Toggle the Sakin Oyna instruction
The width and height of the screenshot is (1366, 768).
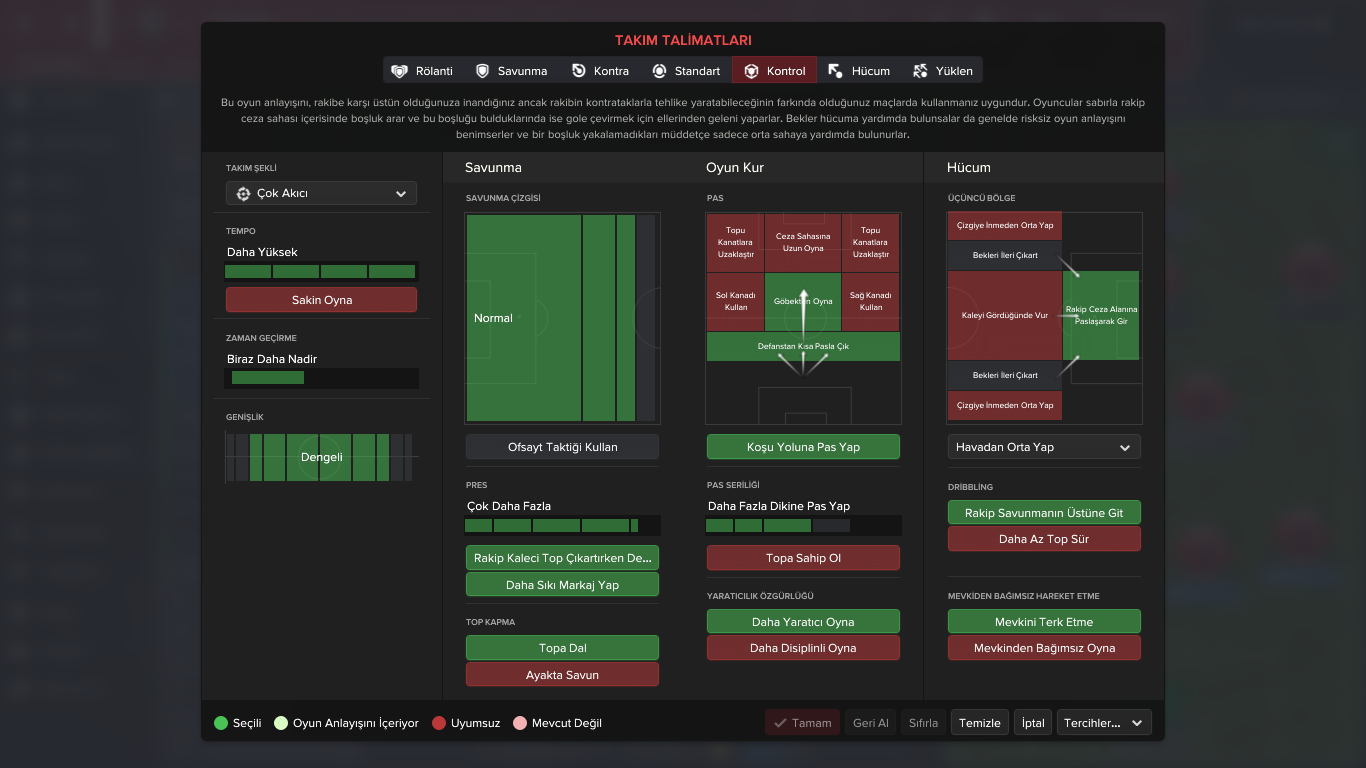pyautogui.click(x=321, y=300)
